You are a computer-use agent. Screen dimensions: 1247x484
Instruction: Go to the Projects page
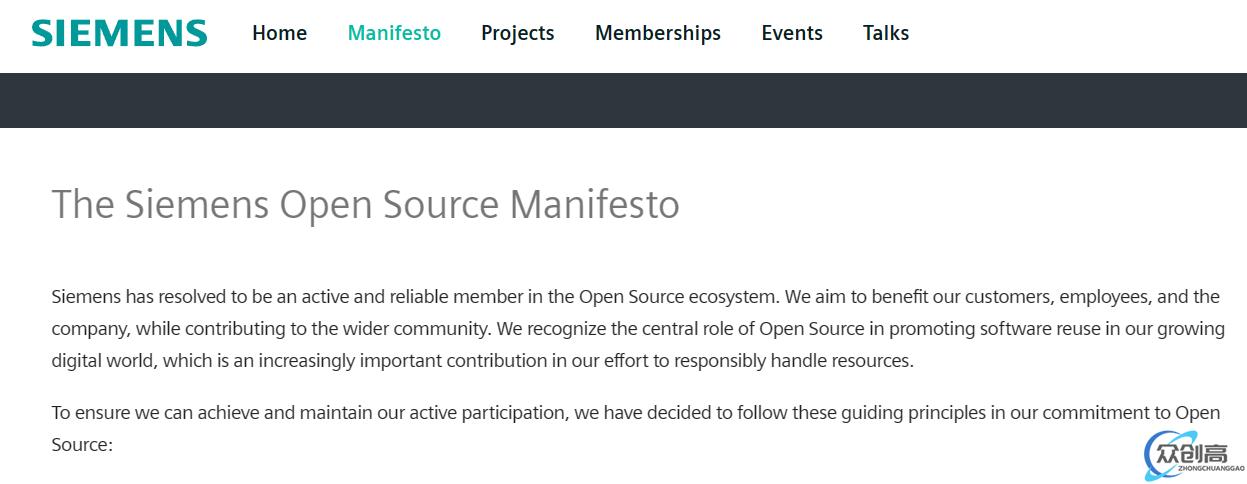click(517, 33)
